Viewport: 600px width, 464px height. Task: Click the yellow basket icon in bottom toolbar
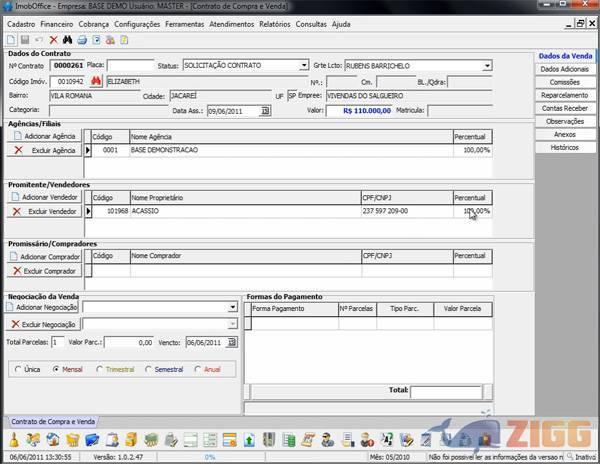coord(72,440)
